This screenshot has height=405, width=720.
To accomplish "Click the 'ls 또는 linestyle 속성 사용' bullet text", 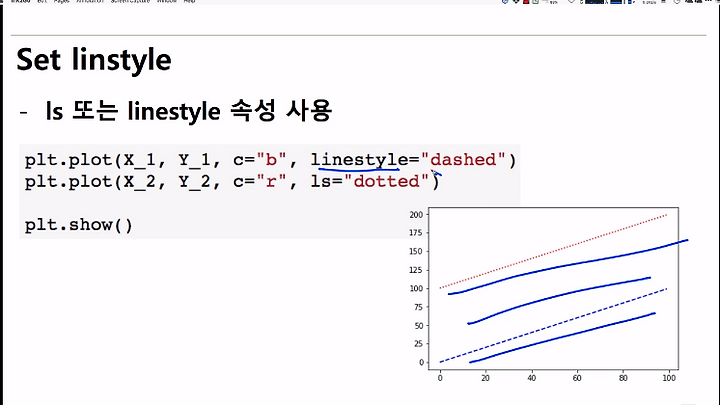I will 188,111.
